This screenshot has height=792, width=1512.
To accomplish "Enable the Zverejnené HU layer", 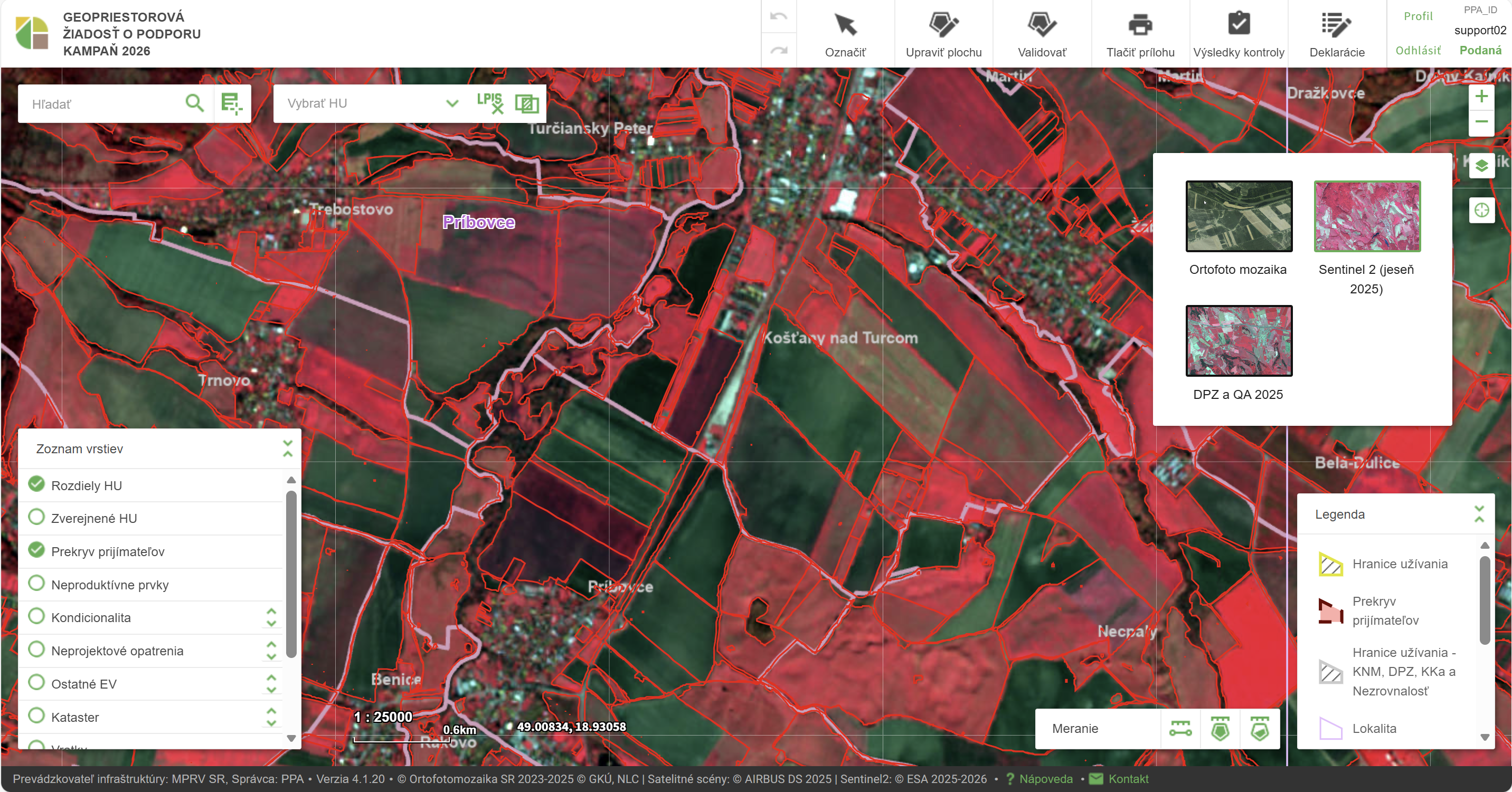I will pyautogui.click(x=36, y=518).
